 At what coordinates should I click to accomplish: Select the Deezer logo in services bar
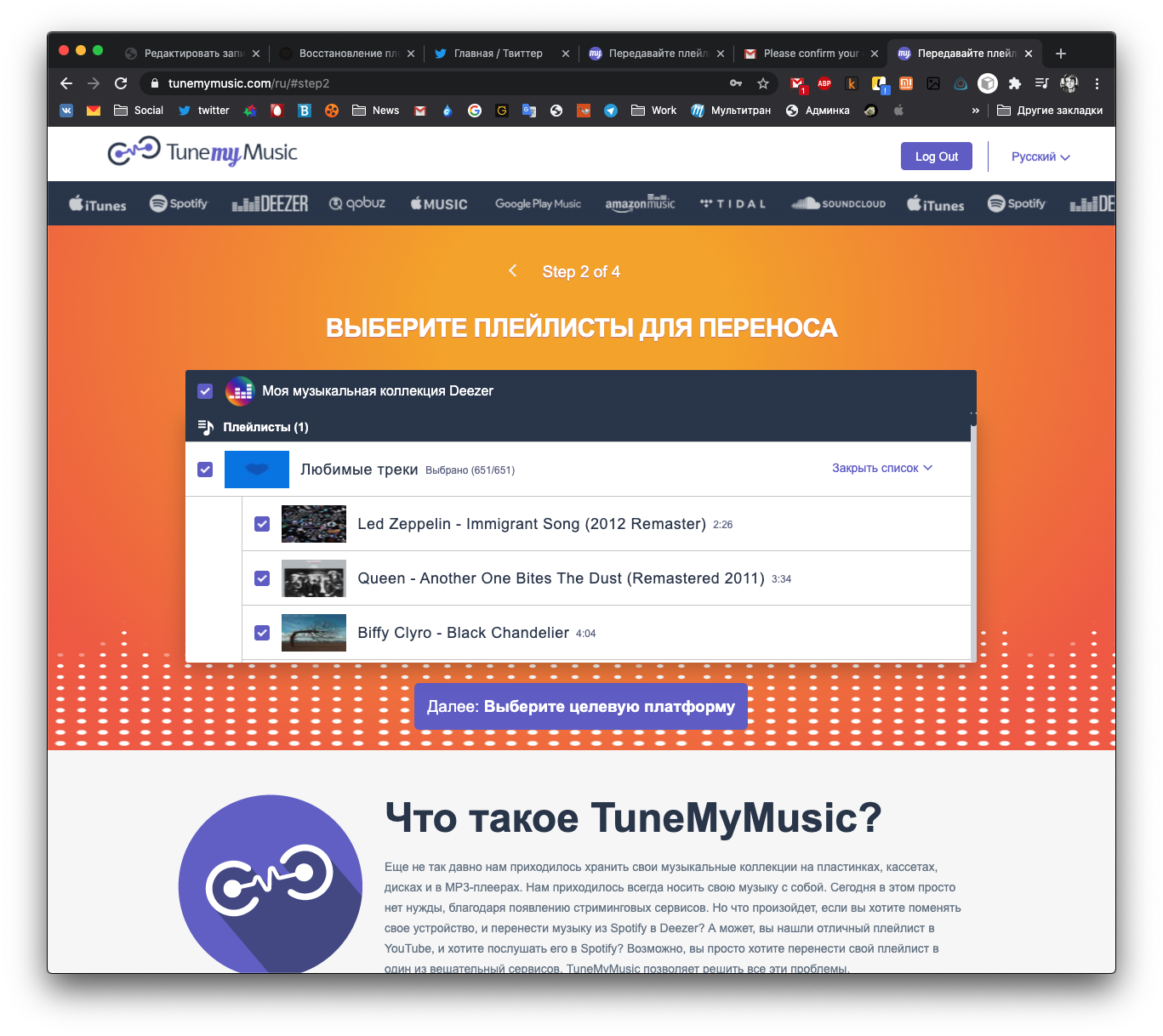tap(270, 204)
